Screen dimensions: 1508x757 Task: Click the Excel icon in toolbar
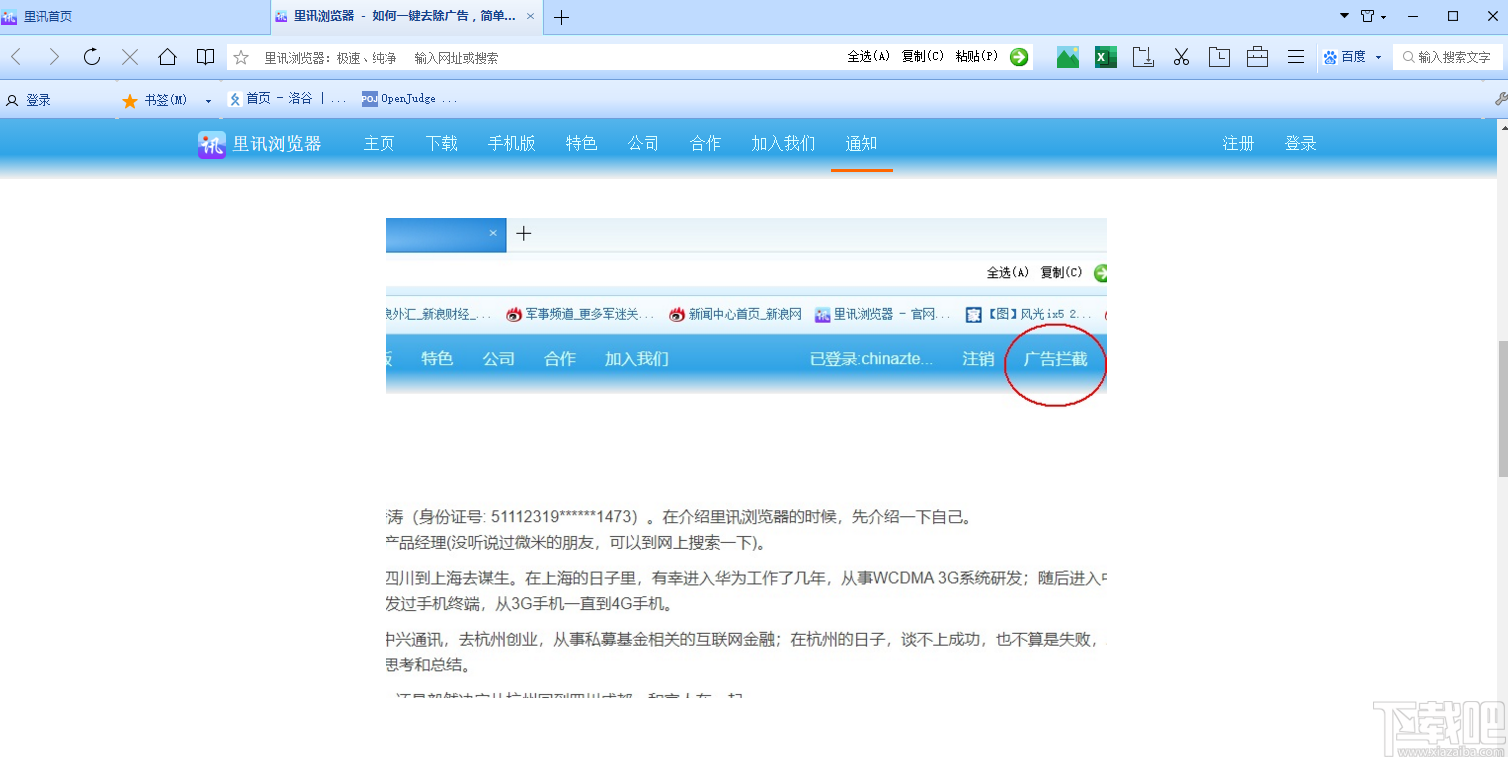coord(1105,57)
